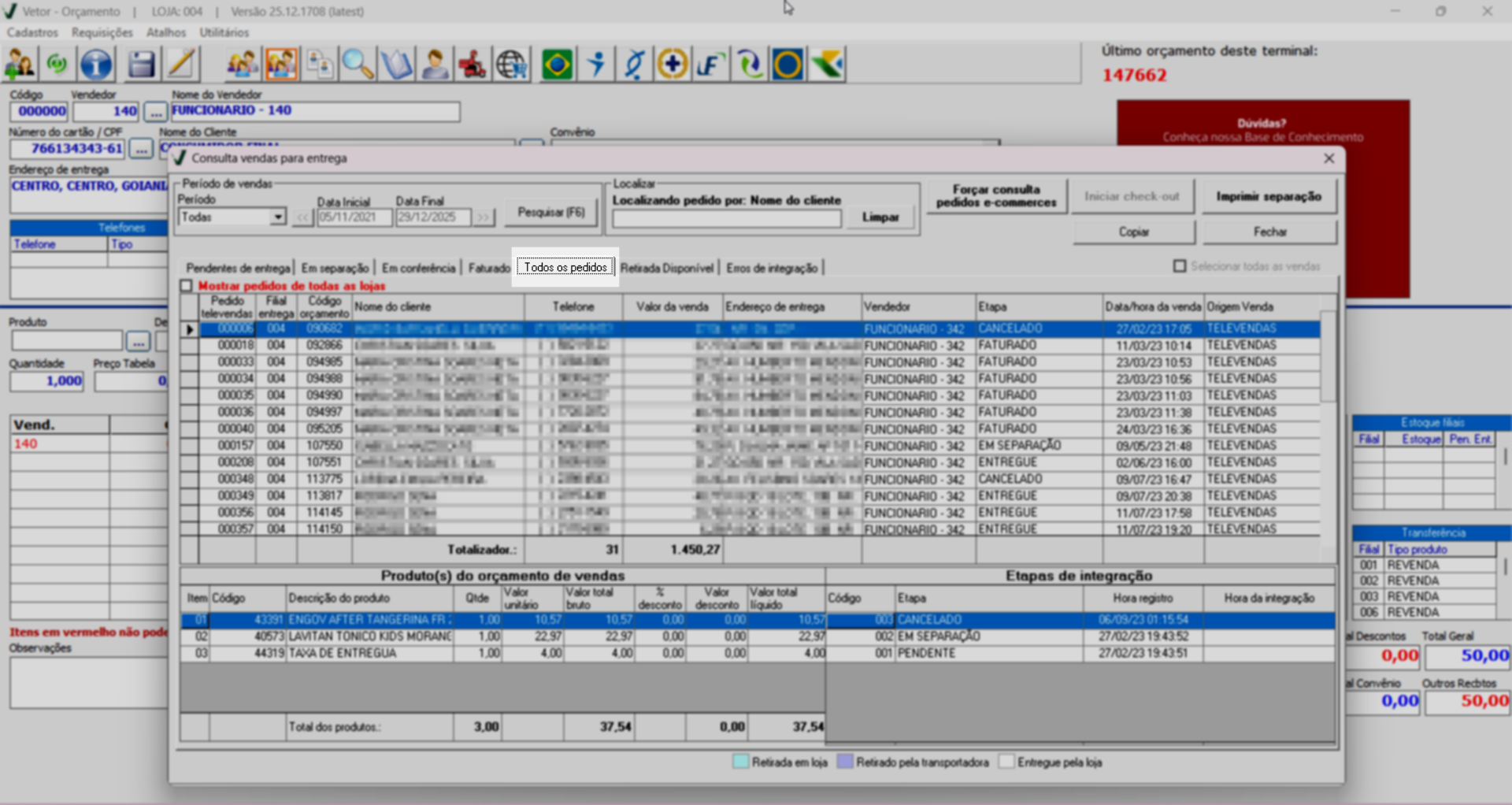Open lookup button beside card/CPF number
1512x805 pixels.
[141, 149]
